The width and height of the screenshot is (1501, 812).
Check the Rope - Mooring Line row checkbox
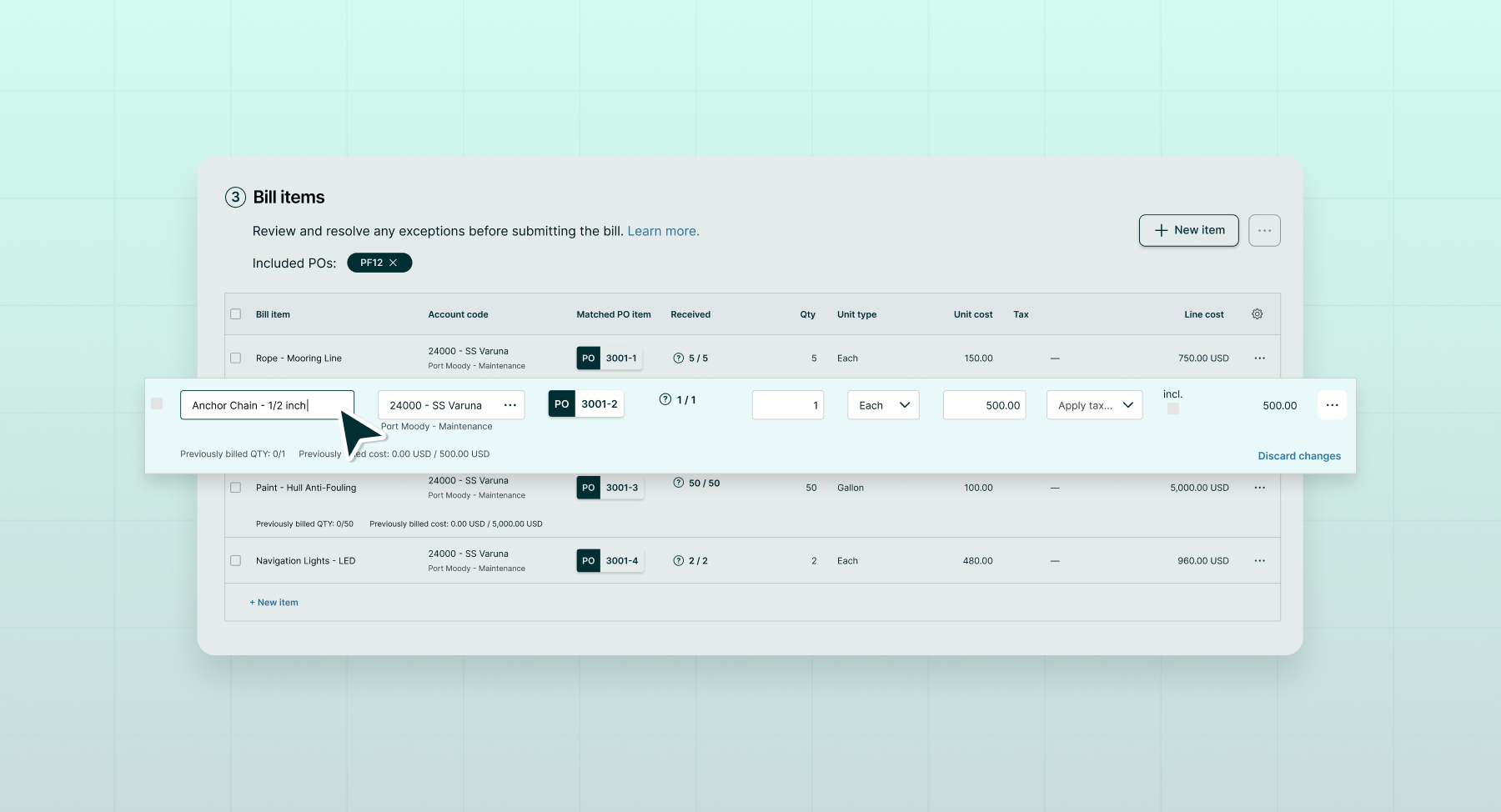[x=235, y=358]
